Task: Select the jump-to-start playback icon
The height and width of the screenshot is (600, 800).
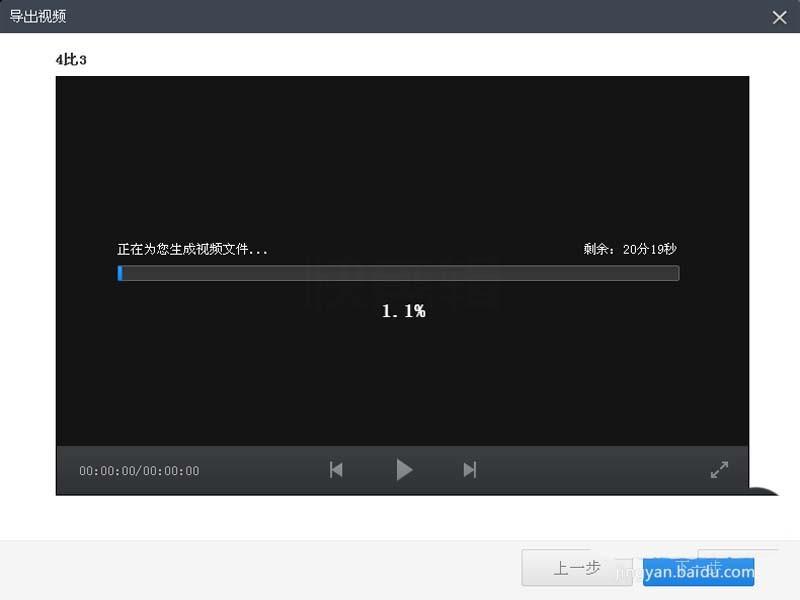Action: (x=335, y=470)
